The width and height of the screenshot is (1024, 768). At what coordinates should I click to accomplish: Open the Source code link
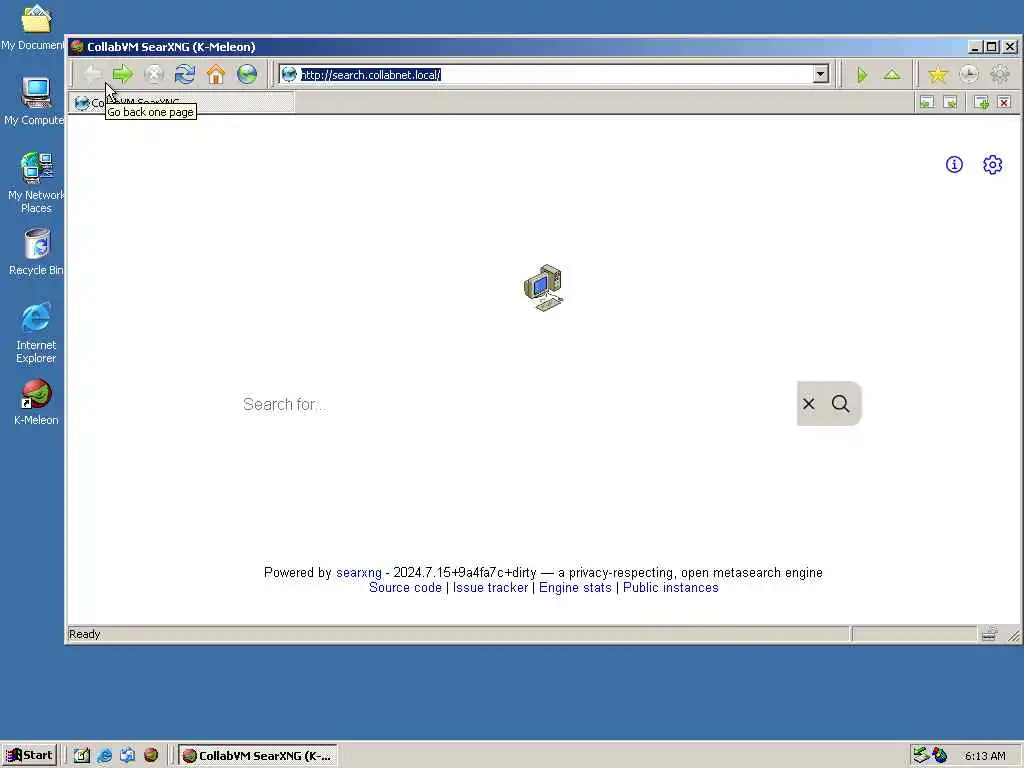pyautogui.click(x=405, y=588)
